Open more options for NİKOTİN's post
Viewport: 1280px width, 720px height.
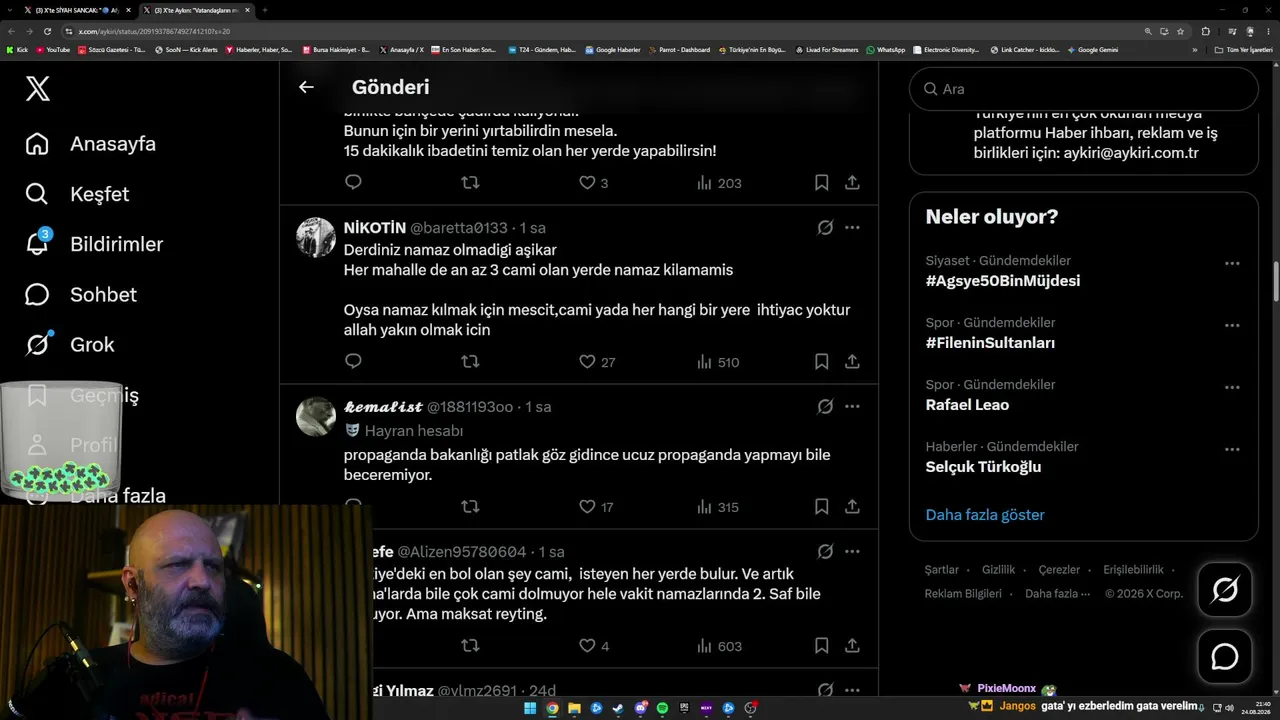click(852, 227)
